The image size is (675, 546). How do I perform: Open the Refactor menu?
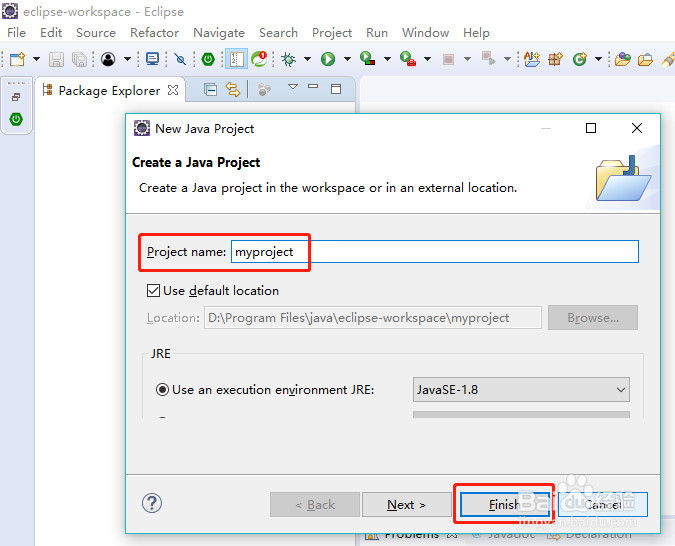155,33
